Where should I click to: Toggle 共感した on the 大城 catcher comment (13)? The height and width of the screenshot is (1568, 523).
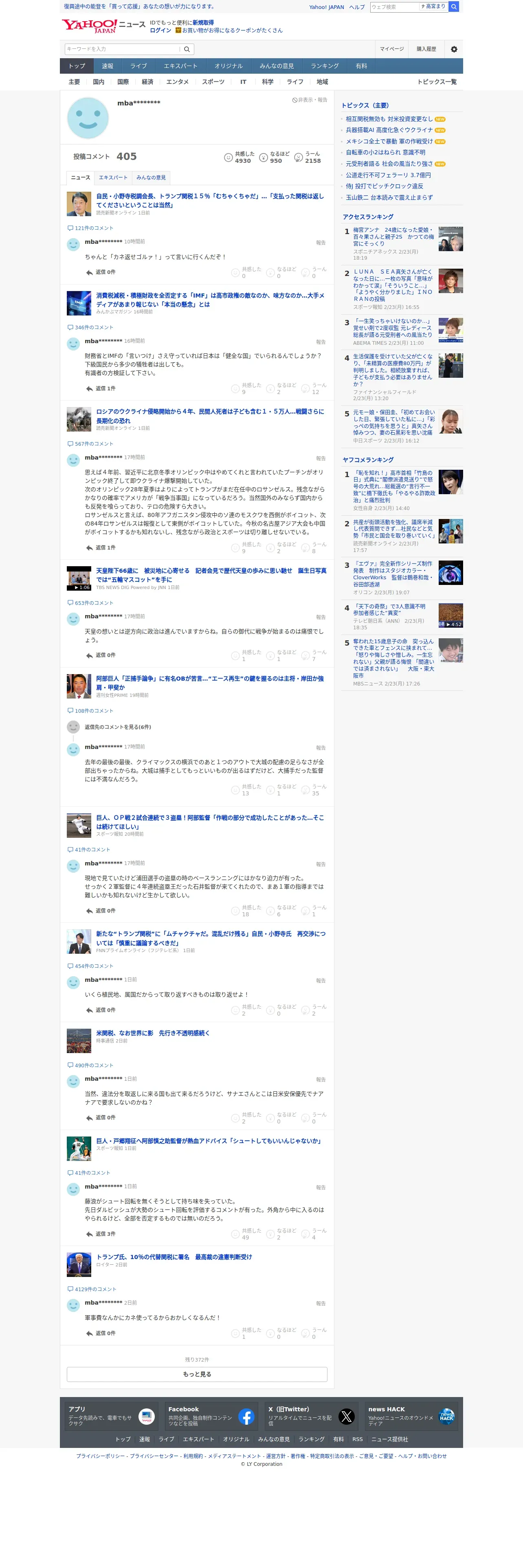(x=246, y=789)
